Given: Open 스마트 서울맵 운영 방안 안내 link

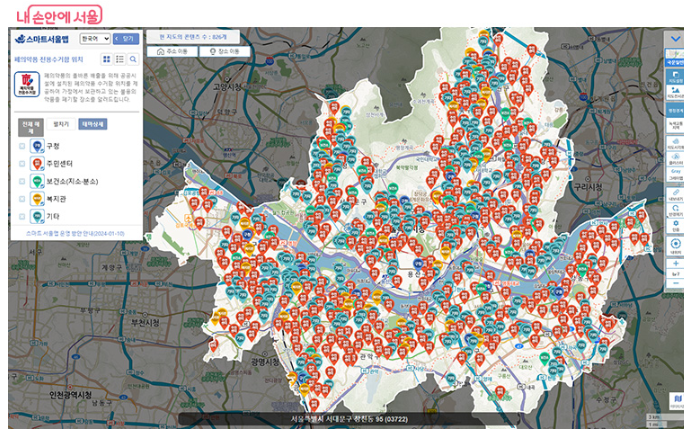Looking at the screenshot, I should click(x=75, y=234).
